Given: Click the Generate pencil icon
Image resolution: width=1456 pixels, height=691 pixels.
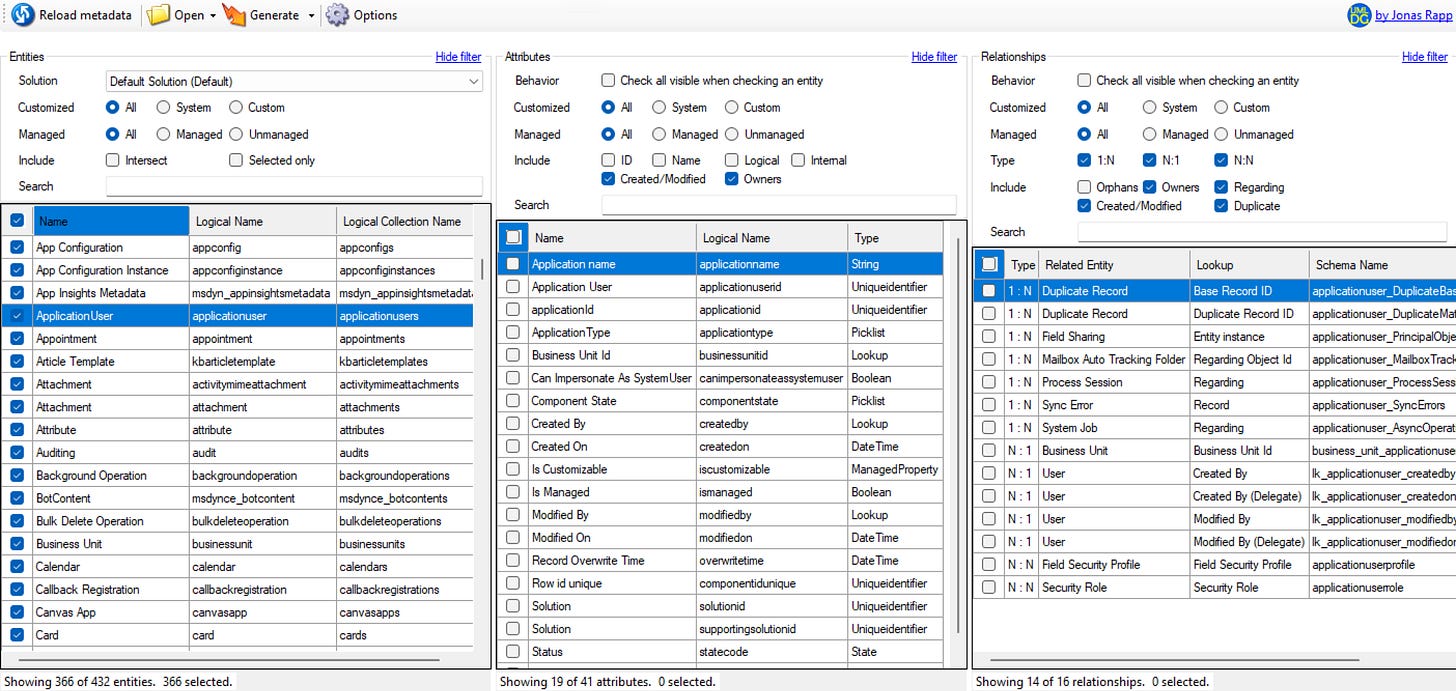Looking at the screenshot, I should click(x=234, y=15).
